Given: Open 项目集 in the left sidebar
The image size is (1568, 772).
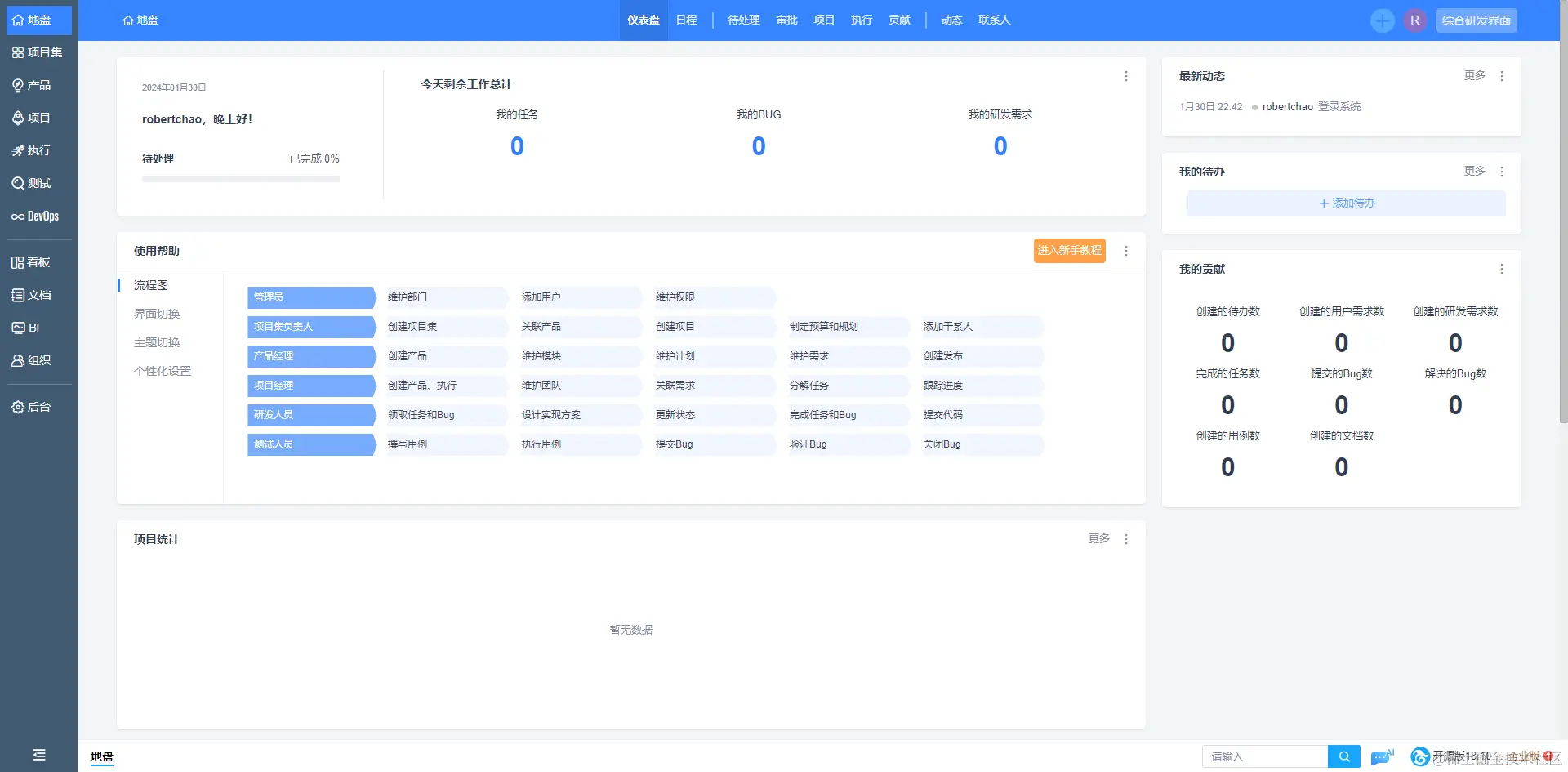Looking at the screenshot, I should [x=38, y=52].
